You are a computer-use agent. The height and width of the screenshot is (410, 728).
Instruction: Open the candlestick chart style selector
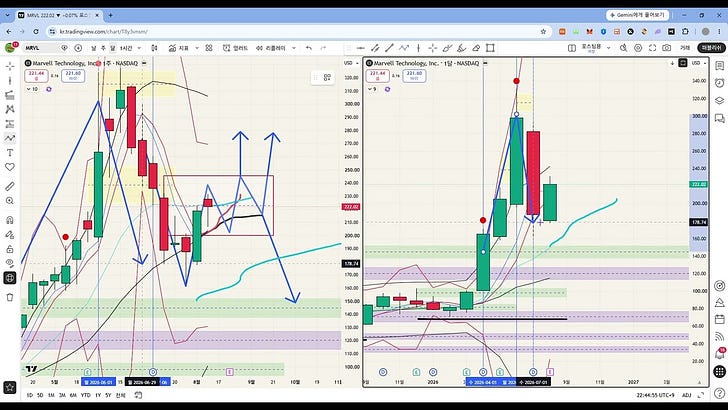tap(154, 48)
